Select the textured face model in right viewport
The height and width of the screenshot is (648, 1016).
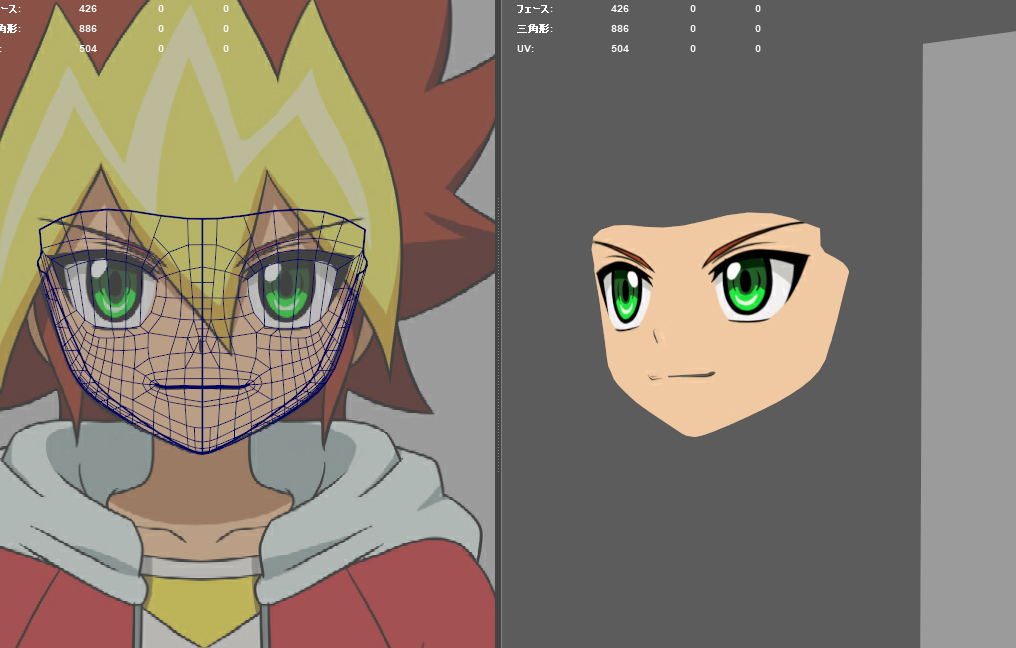pyautogui.click(x=719, y=324)
